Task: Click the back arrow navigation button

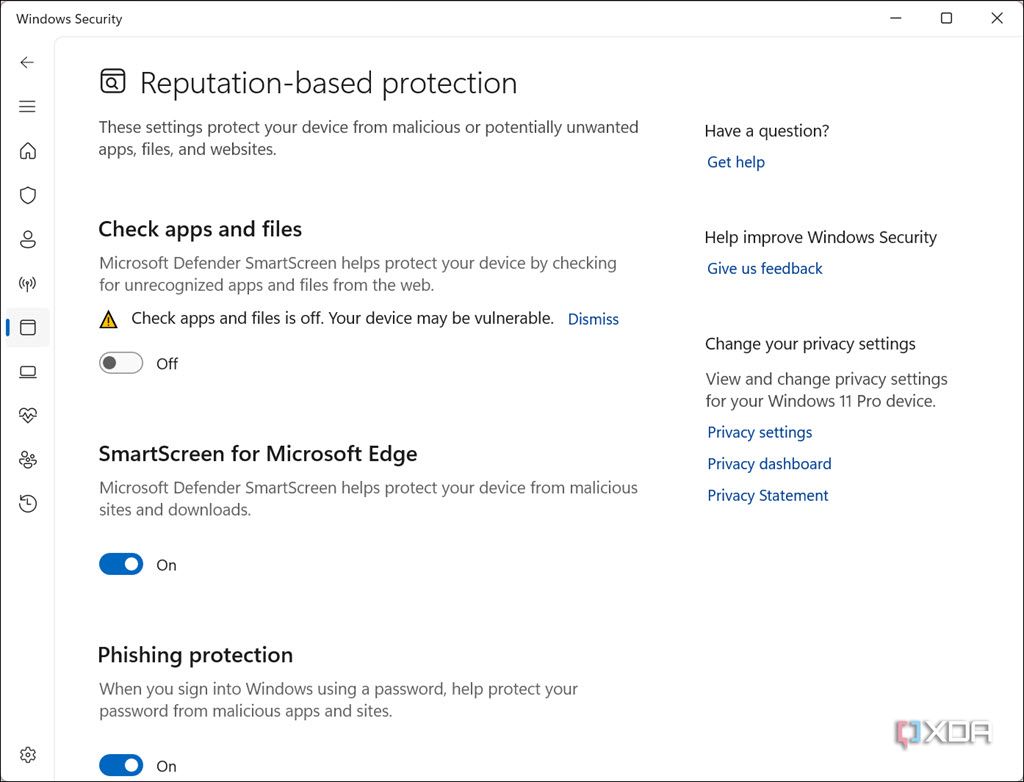Action: pos(27,62)
